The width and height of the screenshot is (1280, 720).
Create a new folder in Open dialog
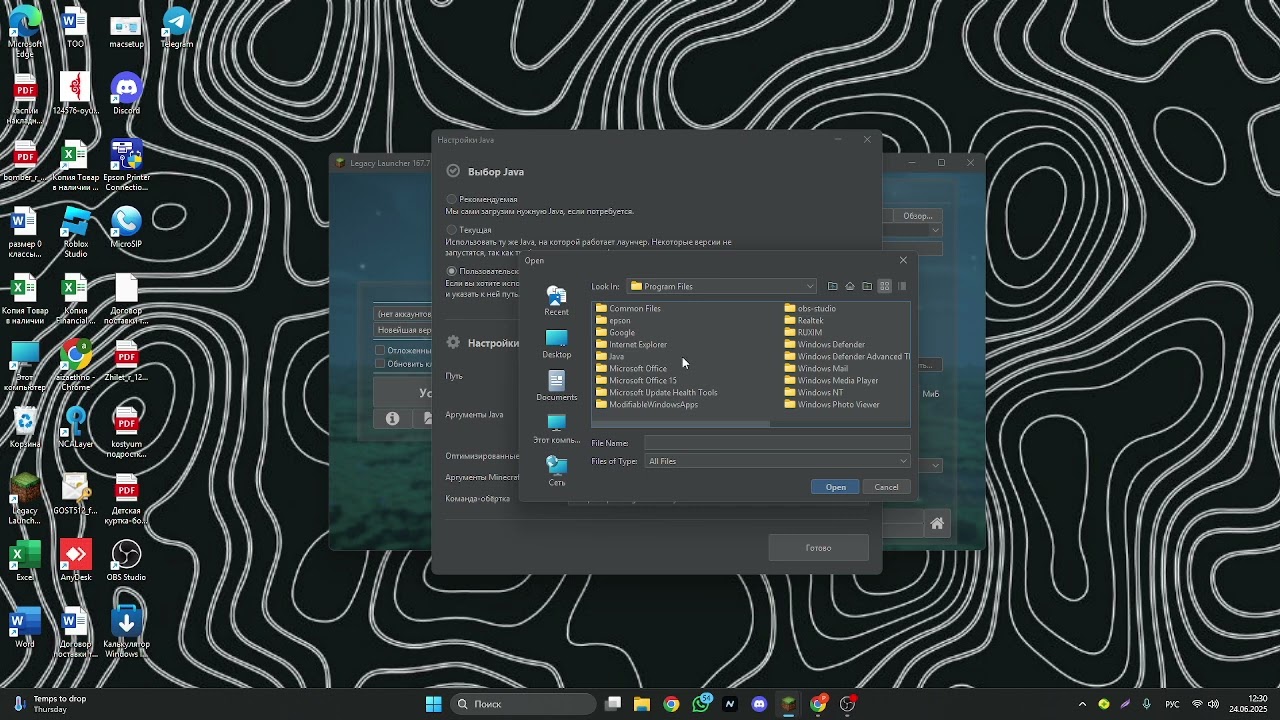(867, 286)
